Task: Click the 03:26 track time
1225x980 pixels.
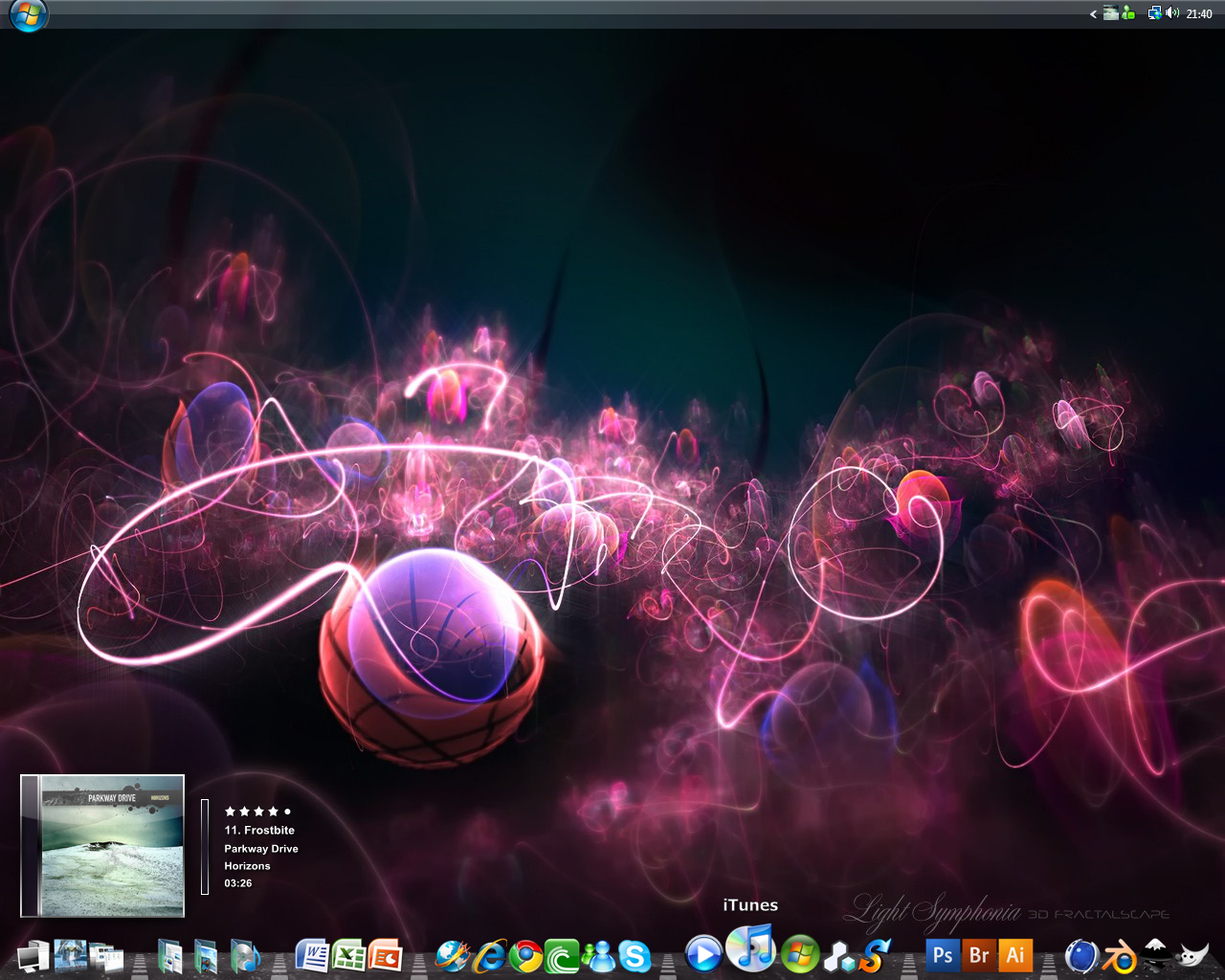Action: coord(238,882)
